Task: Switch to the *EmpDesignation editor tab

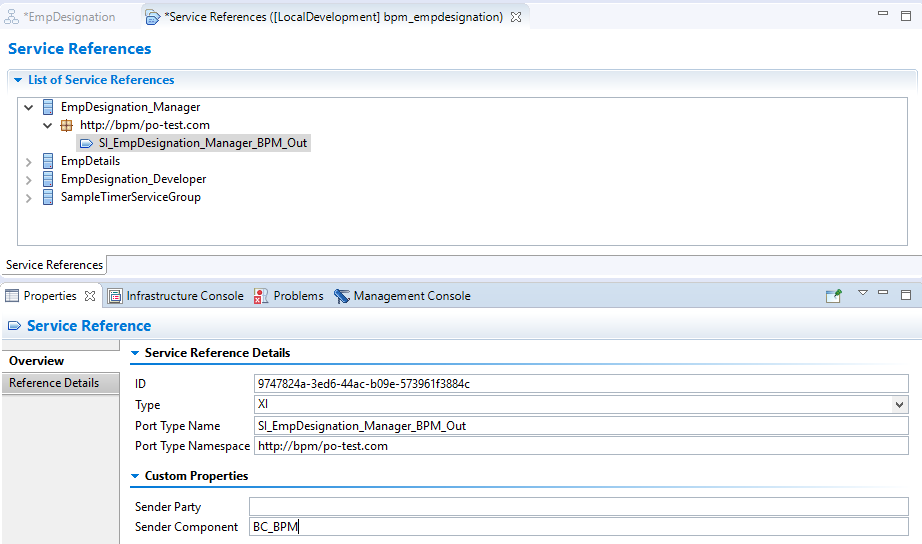Action: coord(62,17)
